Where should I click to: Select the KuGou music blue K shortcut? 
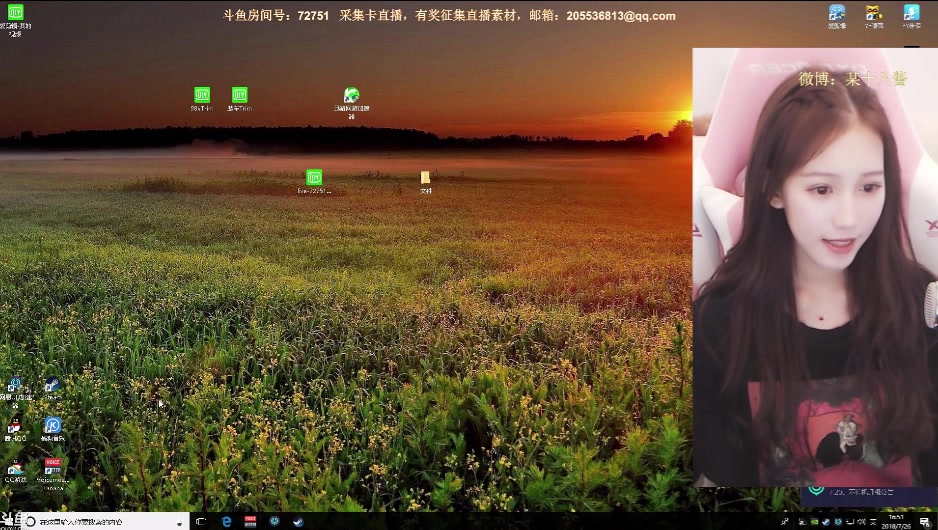[x=53, y=430]
